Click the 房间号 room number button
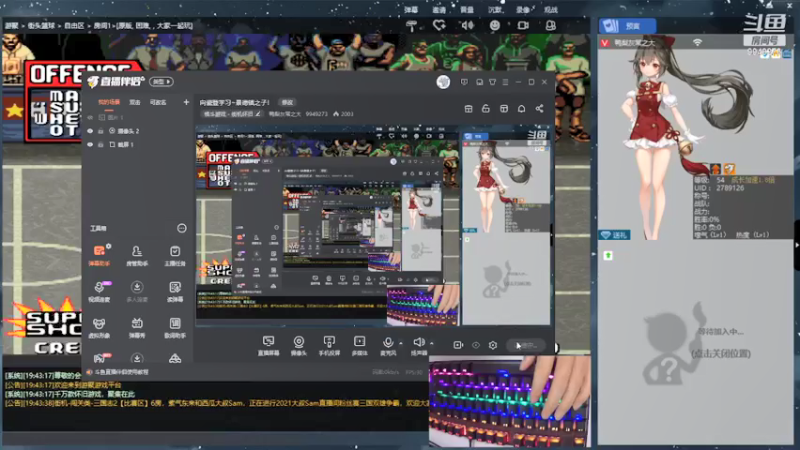The image size is (800, 450). [x=764, y=40]
